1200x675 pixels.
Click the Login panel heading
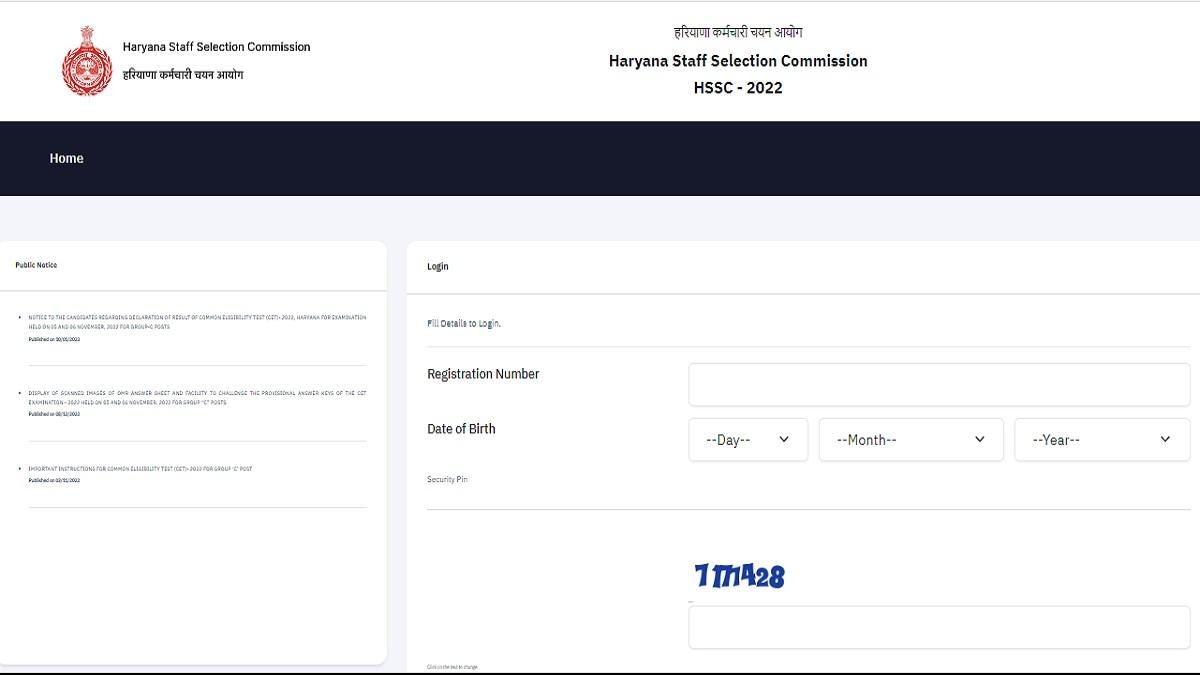(x=438, y=267)
